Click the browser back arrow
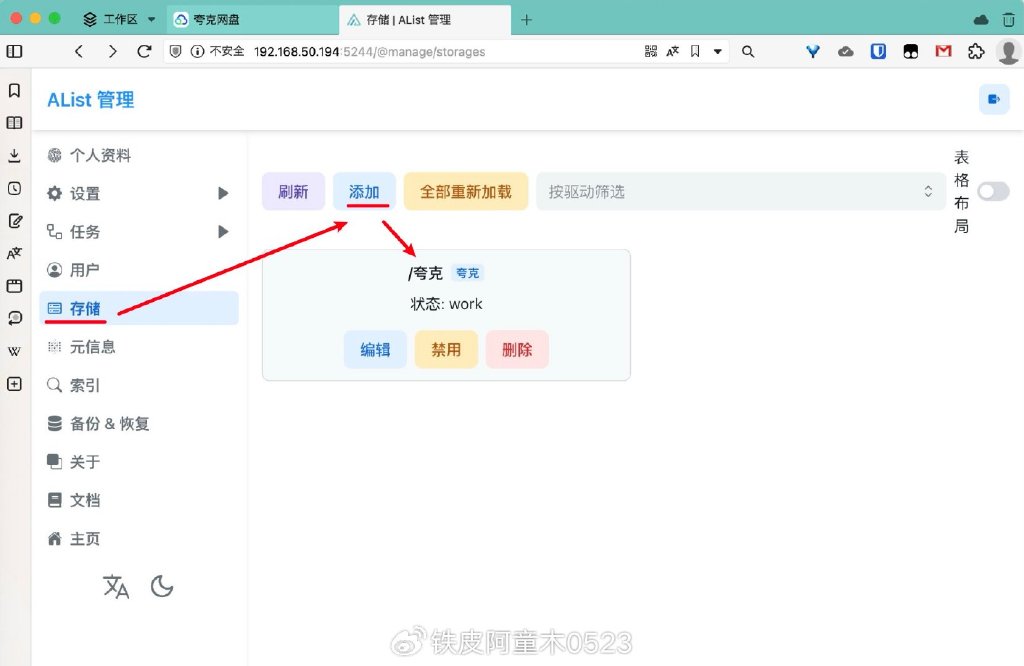This screenshot has height=666, width=1024. click(x=79, y=51)
